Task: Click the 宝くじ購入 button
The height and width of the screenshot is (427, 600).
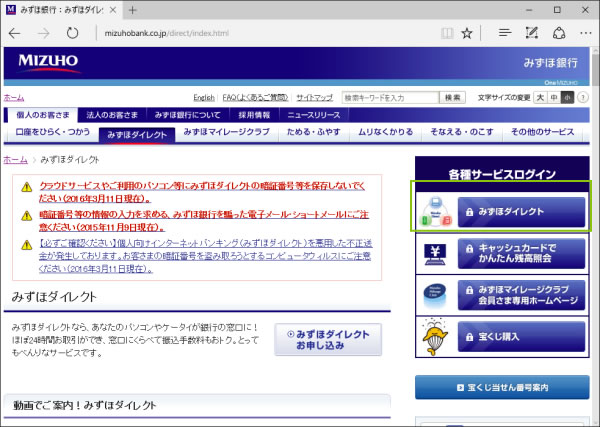Action: click(x=521, y=337)
